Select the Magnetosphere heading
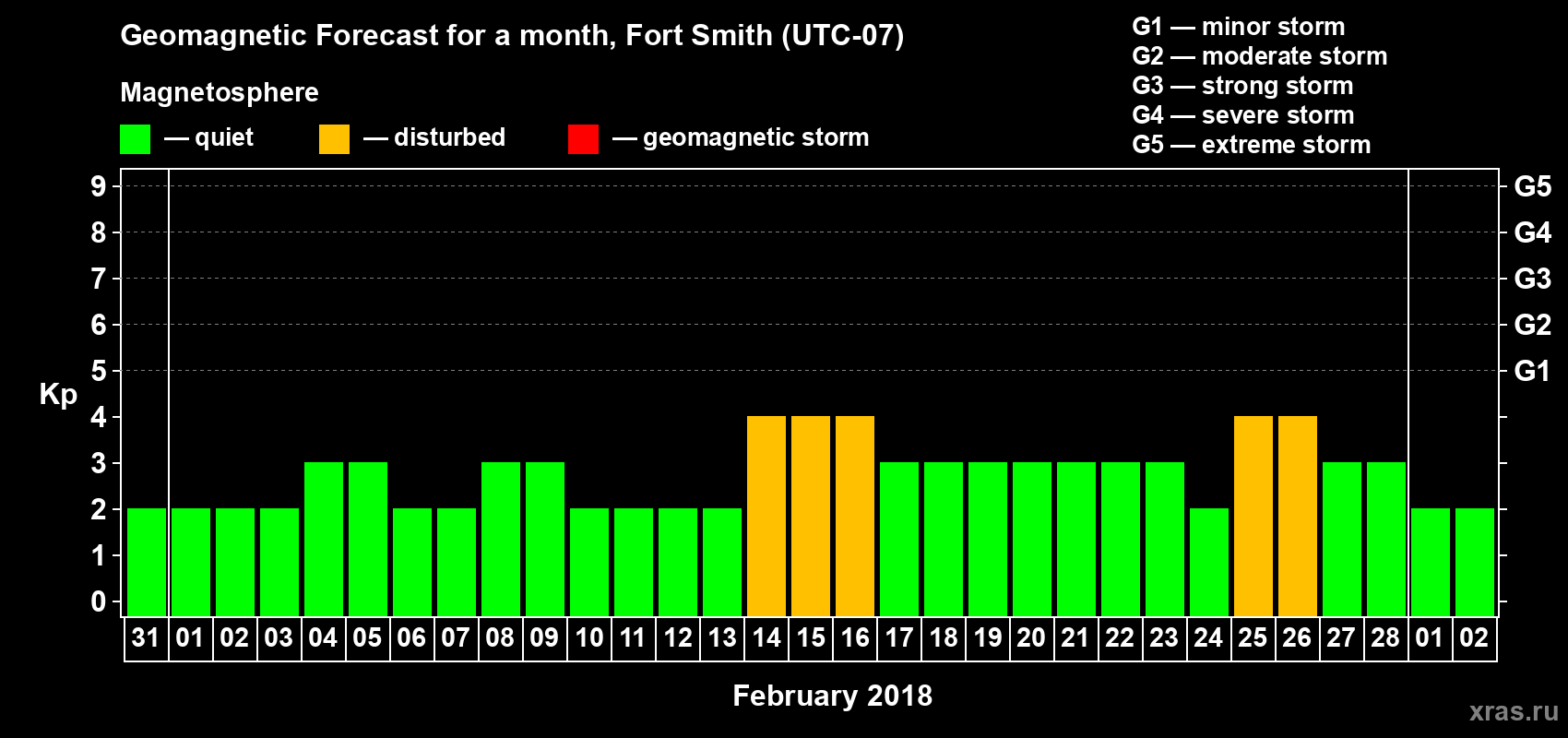The width and height of the screenshot is (1568, 738). (220, 92)
